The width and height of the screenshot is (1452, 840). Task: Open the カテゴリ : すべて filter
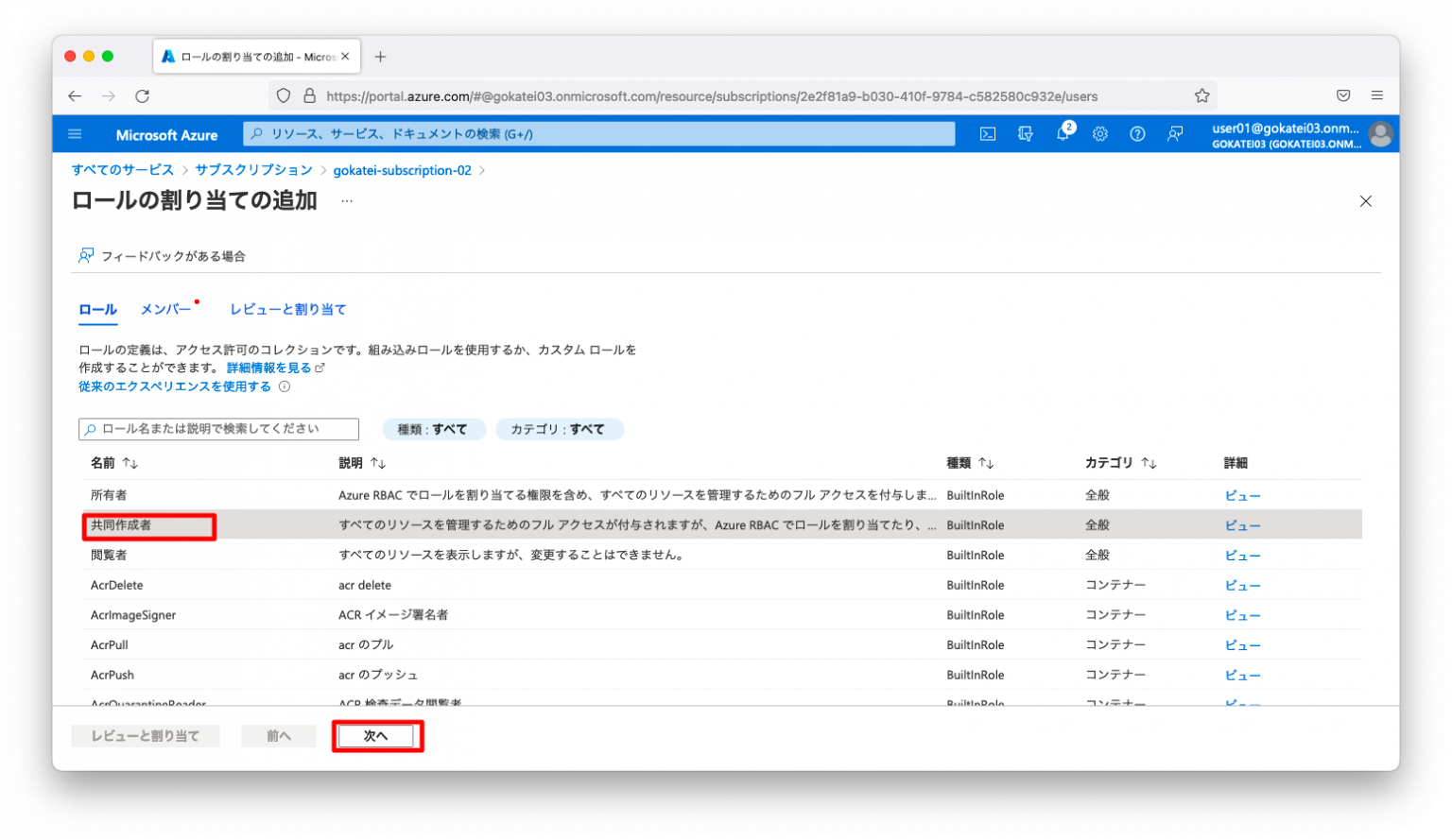pyautogui.click(x=560, y=429)
